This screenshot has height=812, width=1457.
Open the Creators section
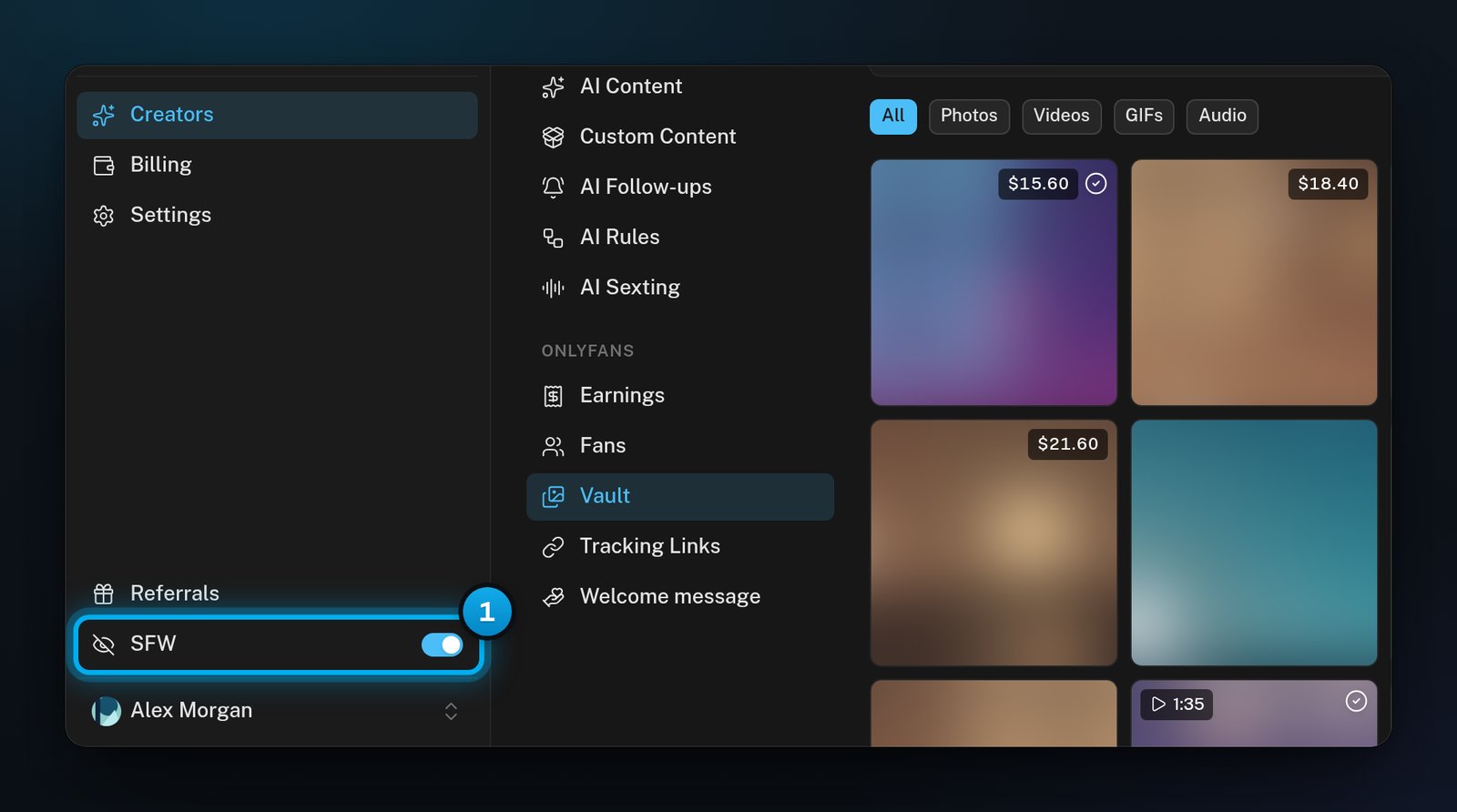click(277, 115)
